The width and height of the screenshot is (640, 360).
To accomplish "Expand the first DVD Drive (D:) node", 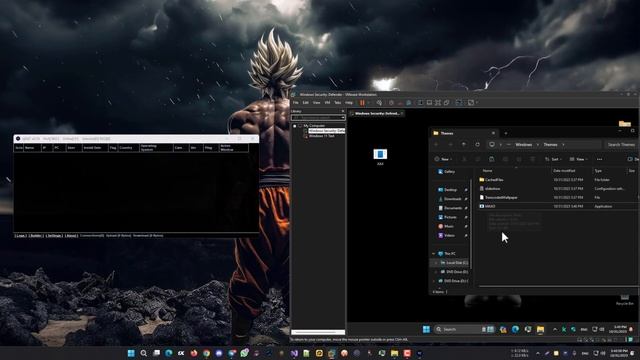I will click(436, 272).
